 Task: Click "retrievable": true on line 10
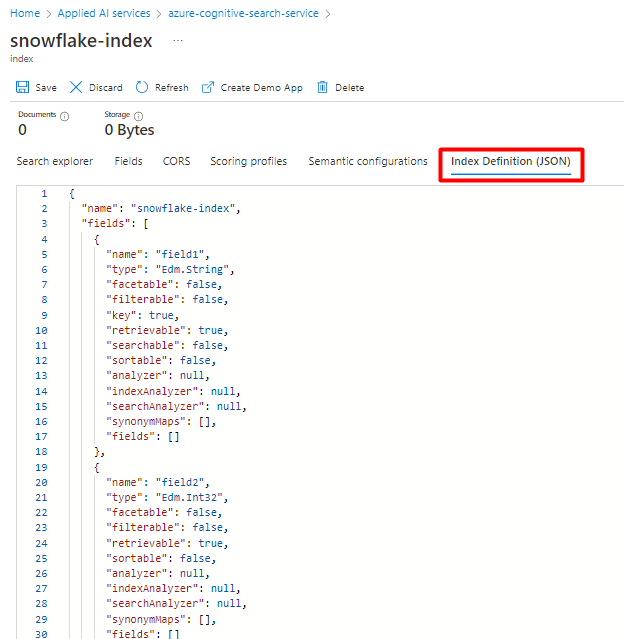pos(167,330)
